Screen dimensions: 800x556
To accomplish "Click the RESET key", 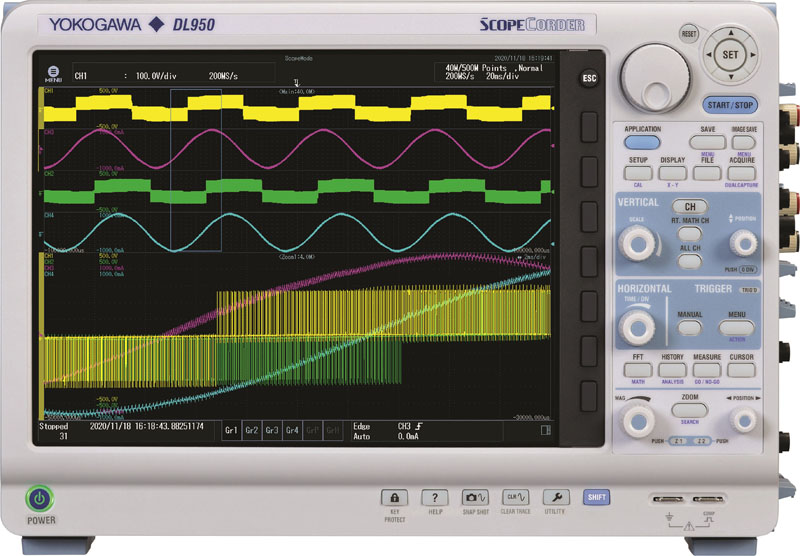I will [689, 34].
